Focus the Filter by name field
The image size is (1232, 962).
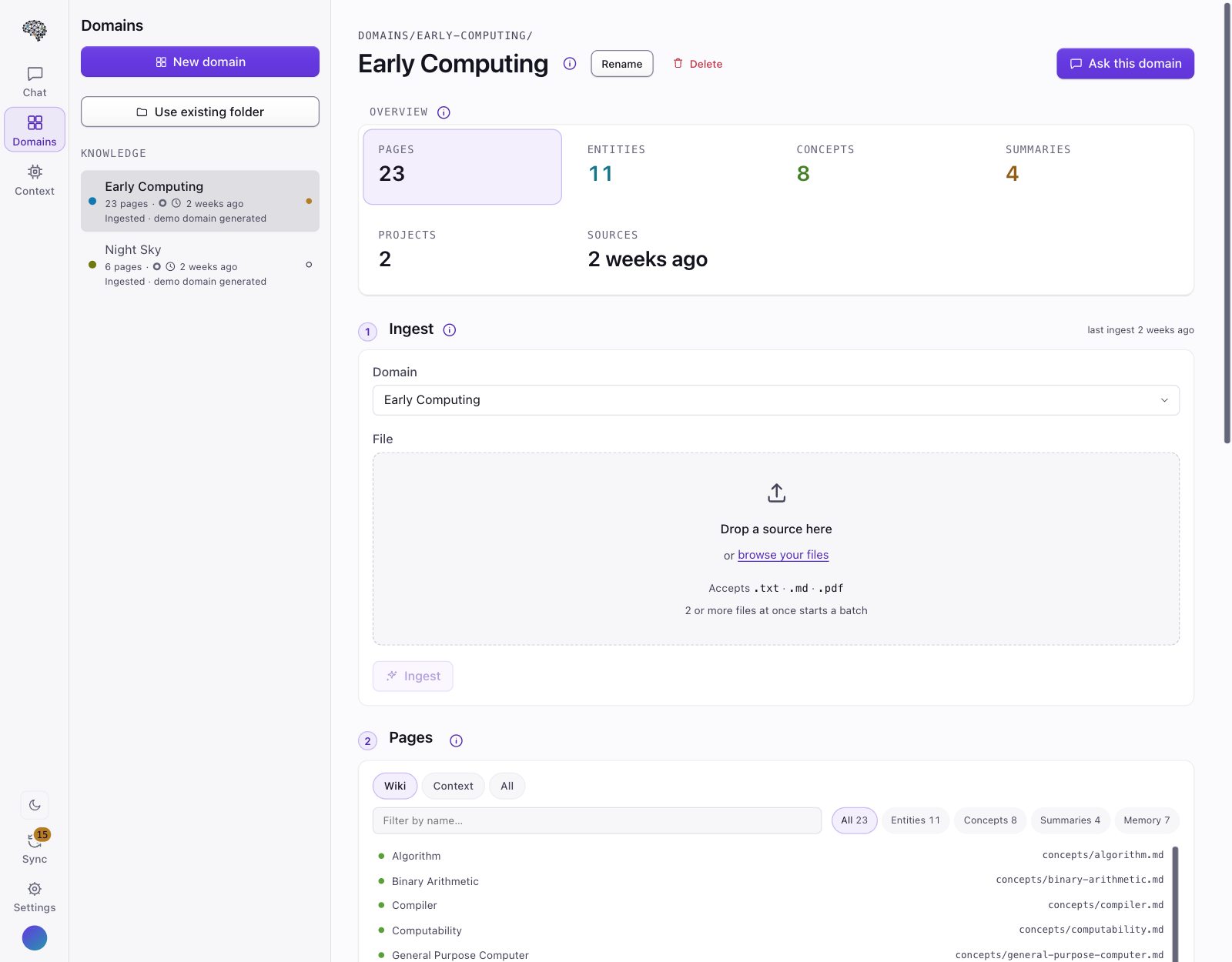[597, 820]
